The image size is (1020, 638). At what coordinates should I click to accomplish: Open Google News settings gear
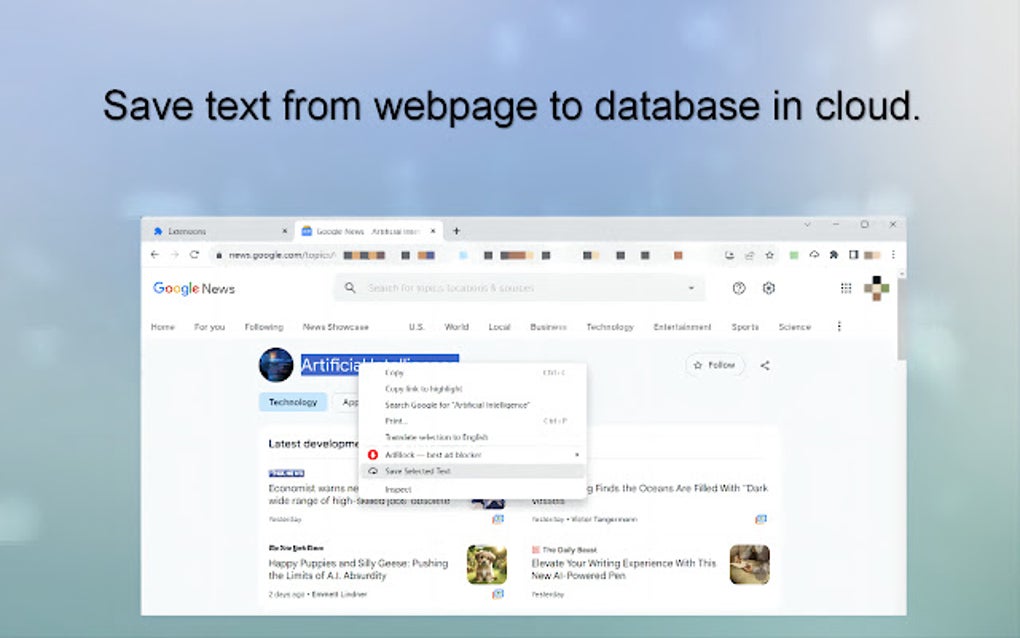[769, 288]
